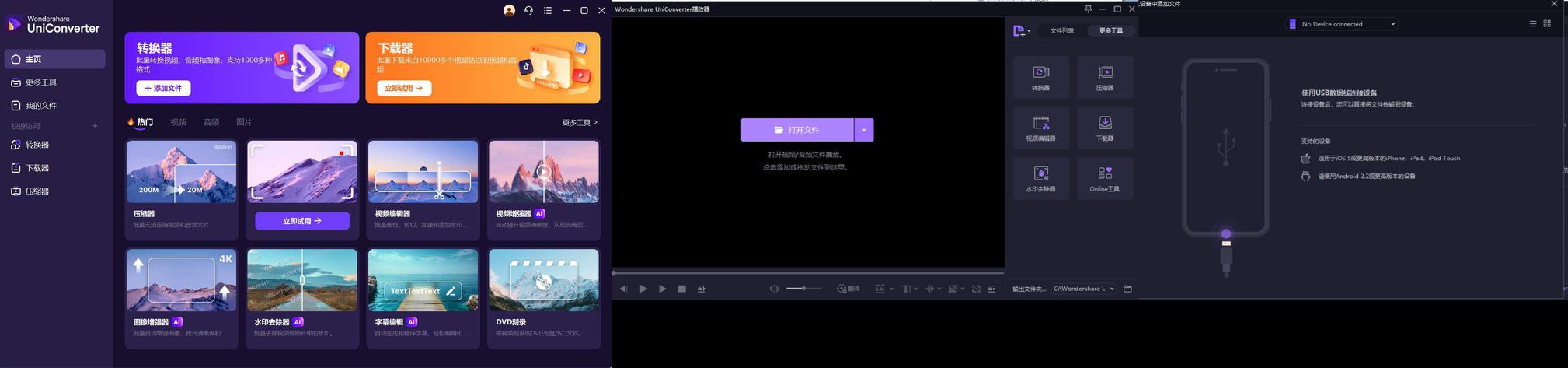Toggle fullscreen mode in the player
Screen dimensions: 1568x368
click(976, 289)
